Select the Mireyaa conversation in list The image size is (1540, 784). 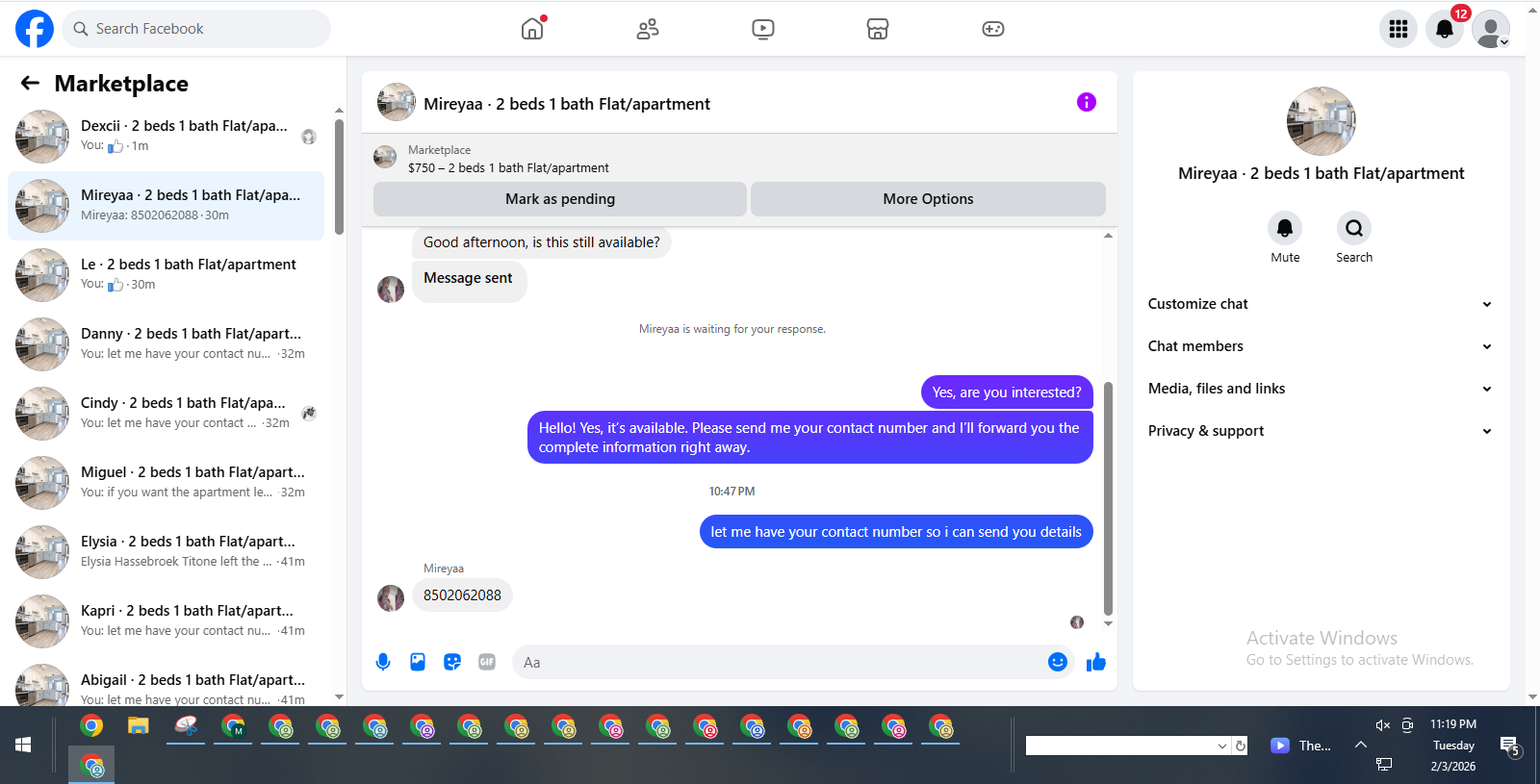pos(166,206)
